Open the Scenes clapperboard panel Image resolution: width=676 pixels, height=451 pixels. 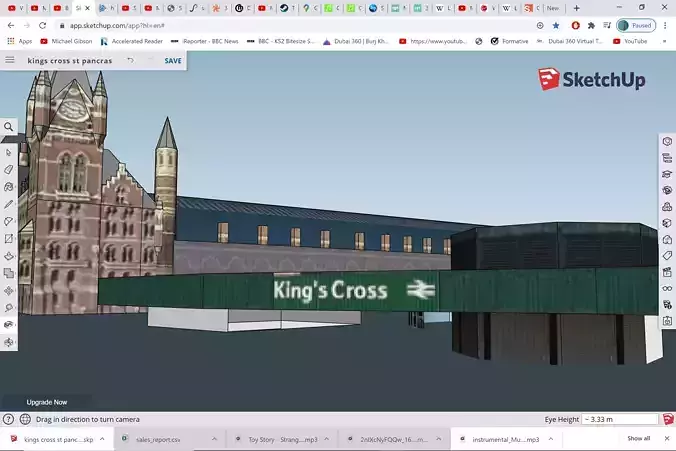(x=667, y=272)
